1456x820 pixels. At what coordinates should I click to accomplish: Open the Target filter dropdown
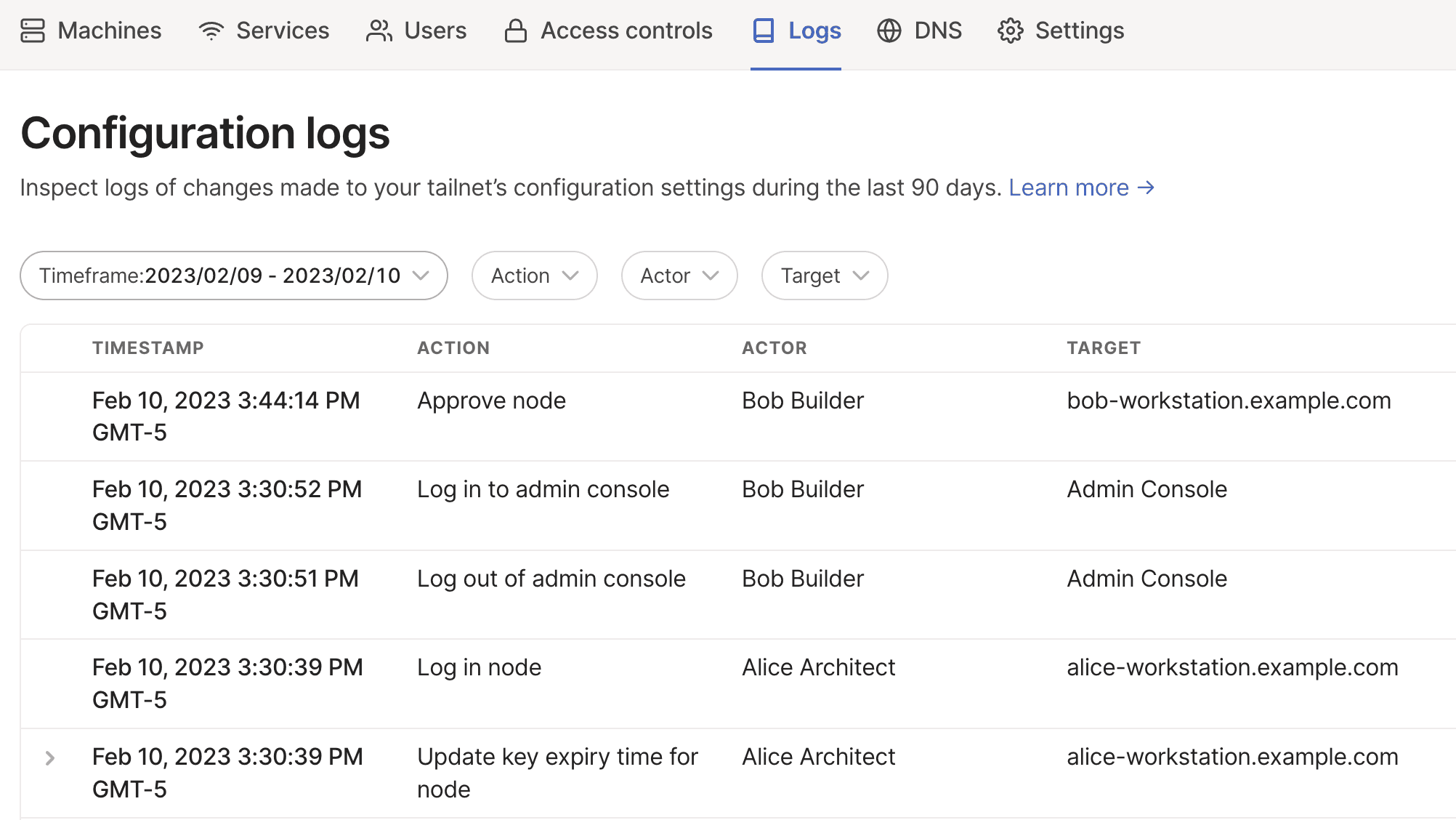coord(824,276)
